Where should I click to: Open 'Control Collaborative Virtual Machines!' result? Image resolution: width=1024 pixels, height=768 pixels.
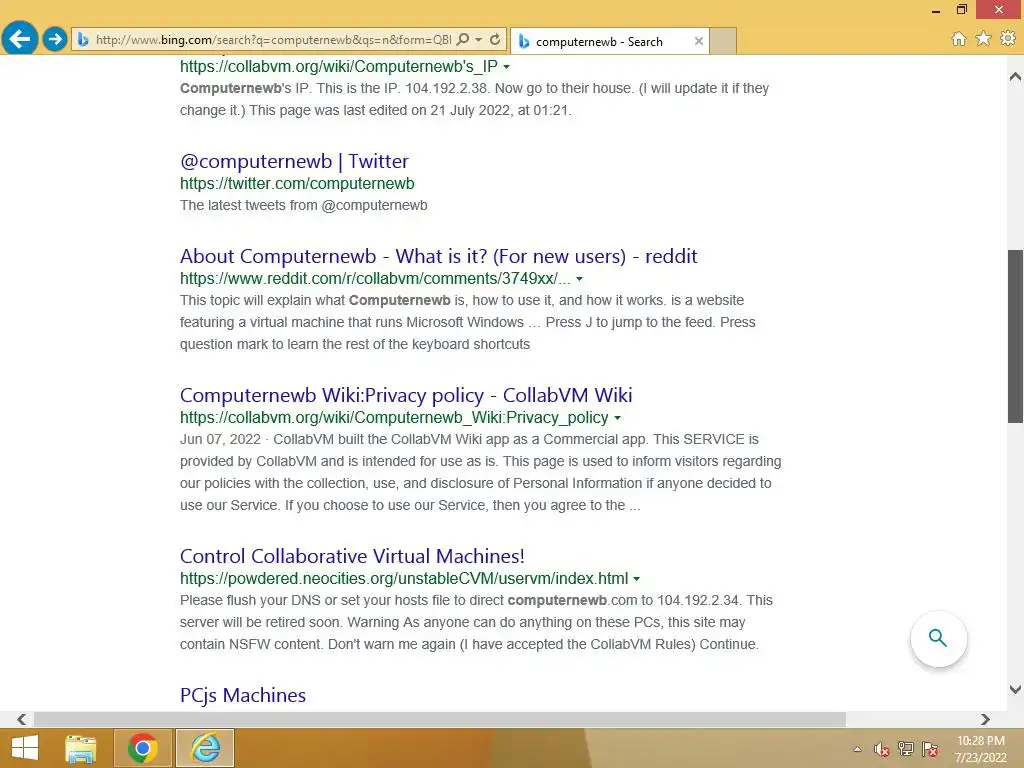[352, 556]
